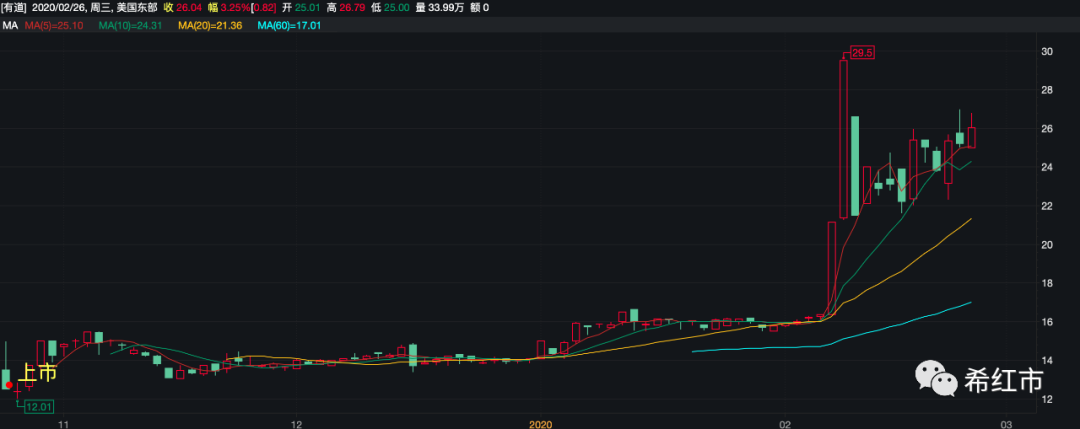The height and width of the screenshot is (429, 1080).
Task: Click the 30 value on the price axis
Action: (x=1046, y=51)
